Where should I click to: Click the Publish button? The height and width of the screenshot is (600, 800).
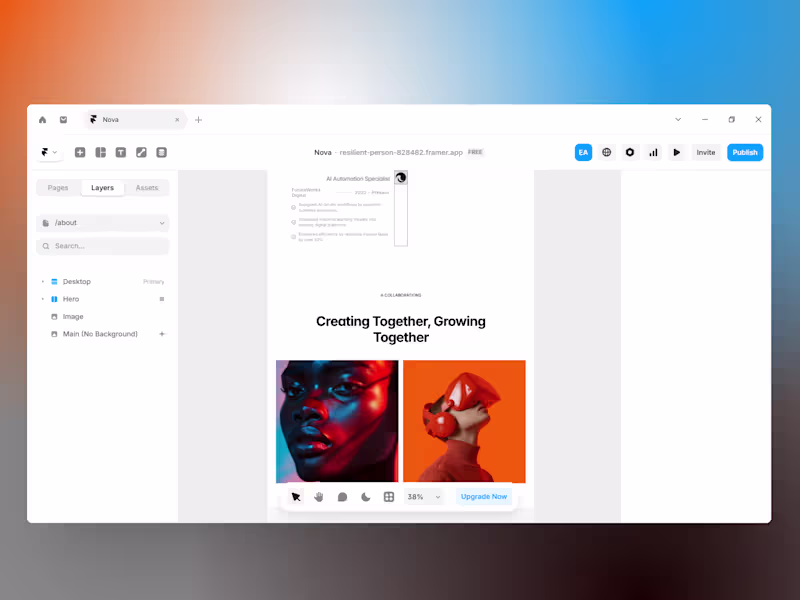point(744,152)
